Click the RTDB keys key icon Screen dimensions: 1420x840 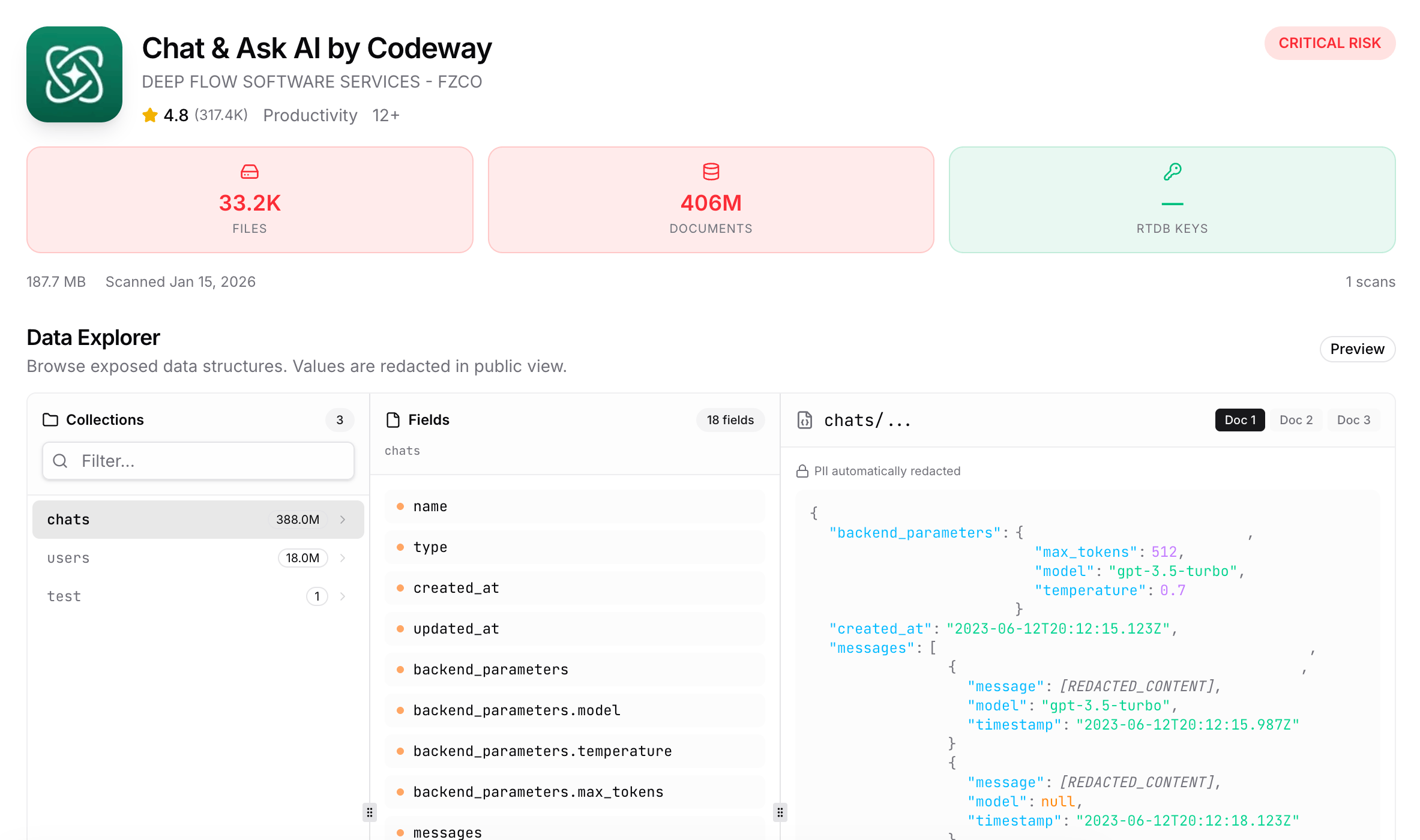[1172, 172]
